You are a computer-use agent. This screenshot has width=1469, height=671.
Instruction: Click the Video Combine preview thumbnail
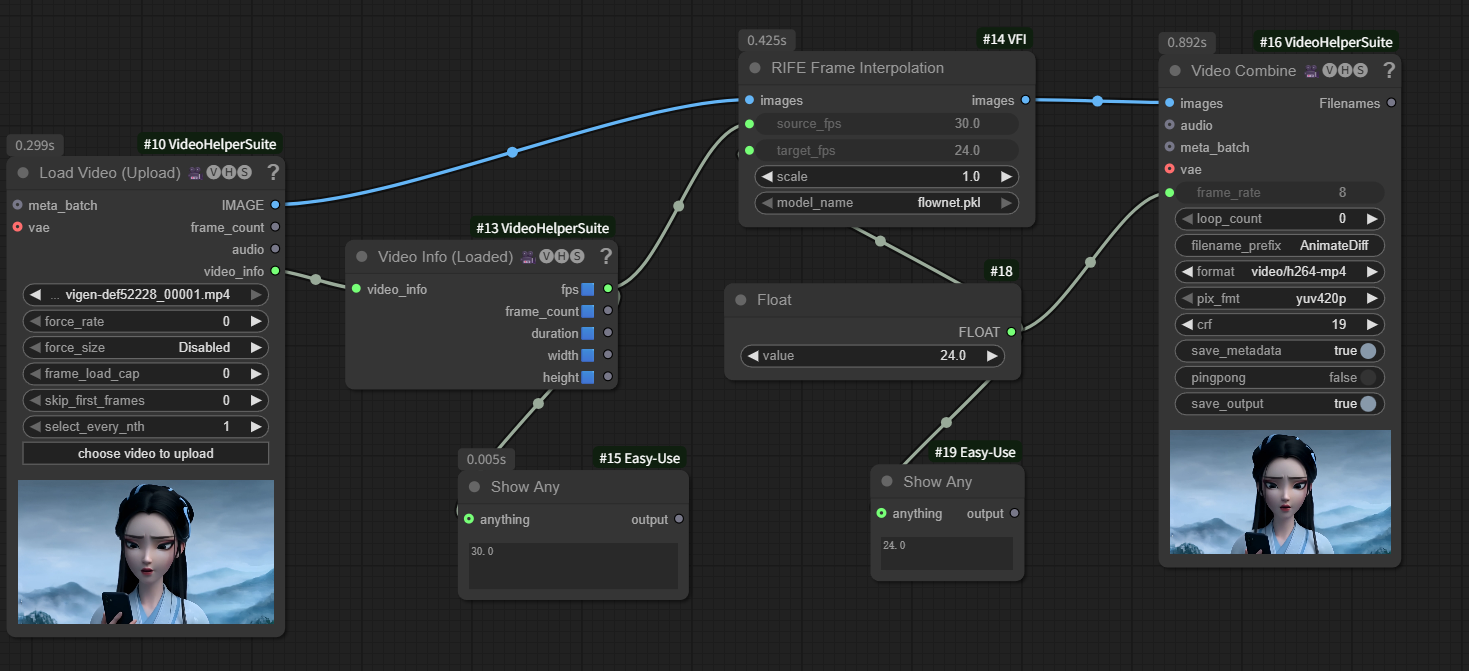1280,492
